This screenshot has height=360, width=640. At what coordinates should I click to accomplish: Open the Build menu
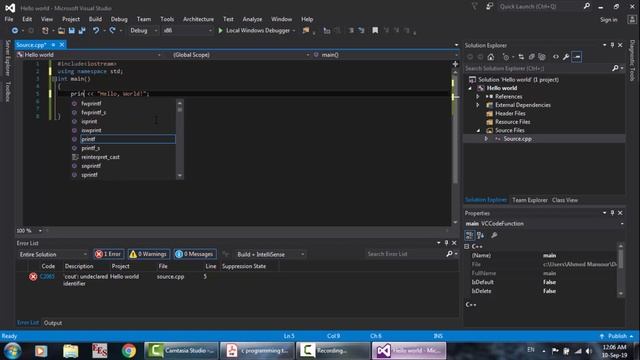click(x=95, y=19)
